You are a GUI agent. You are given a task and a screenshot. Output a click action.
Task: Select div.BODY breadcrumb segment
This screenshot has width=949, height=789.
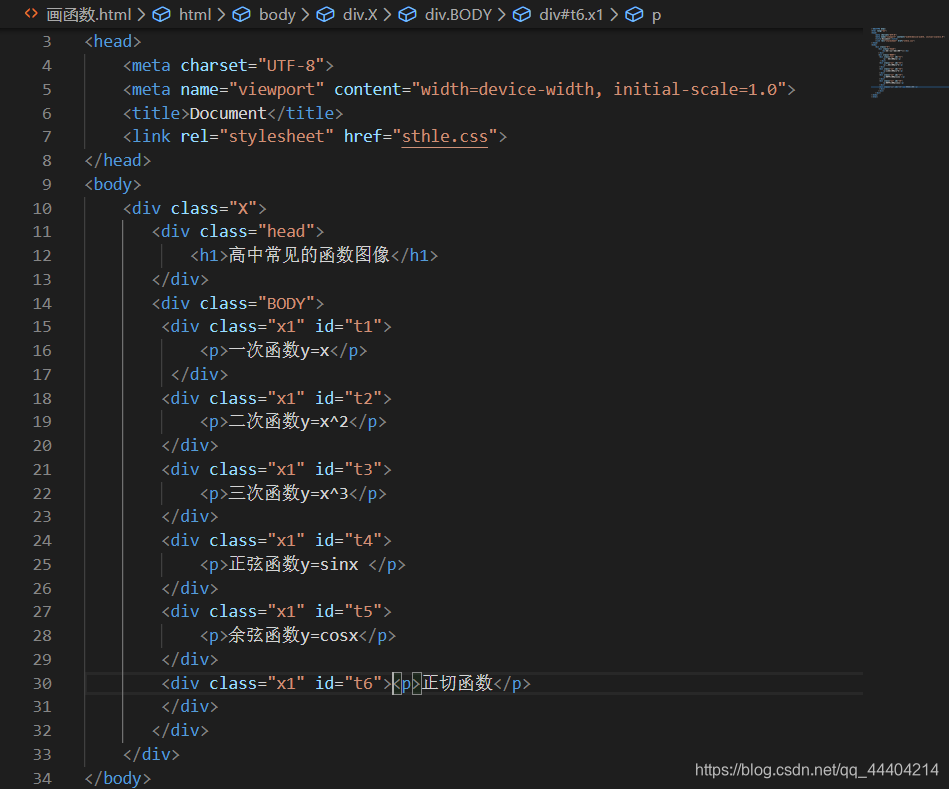[x=458, y=14]
